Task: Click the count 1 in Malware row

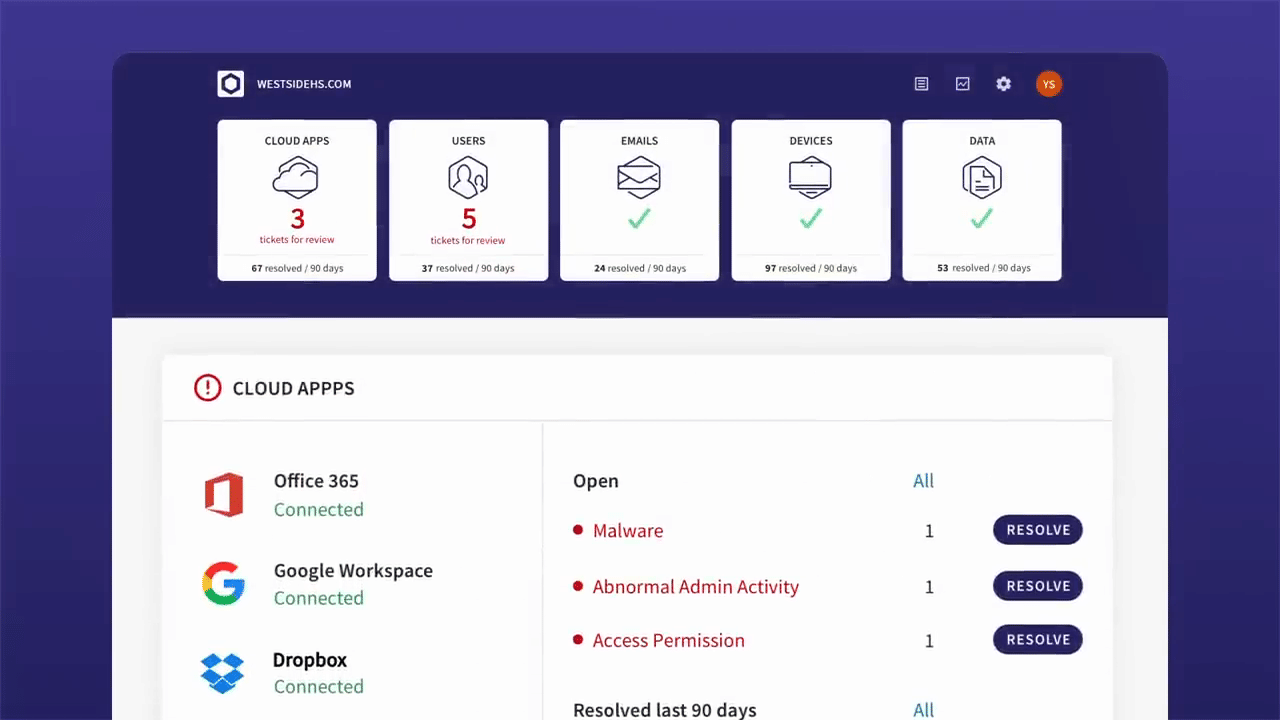Action: 929,531
